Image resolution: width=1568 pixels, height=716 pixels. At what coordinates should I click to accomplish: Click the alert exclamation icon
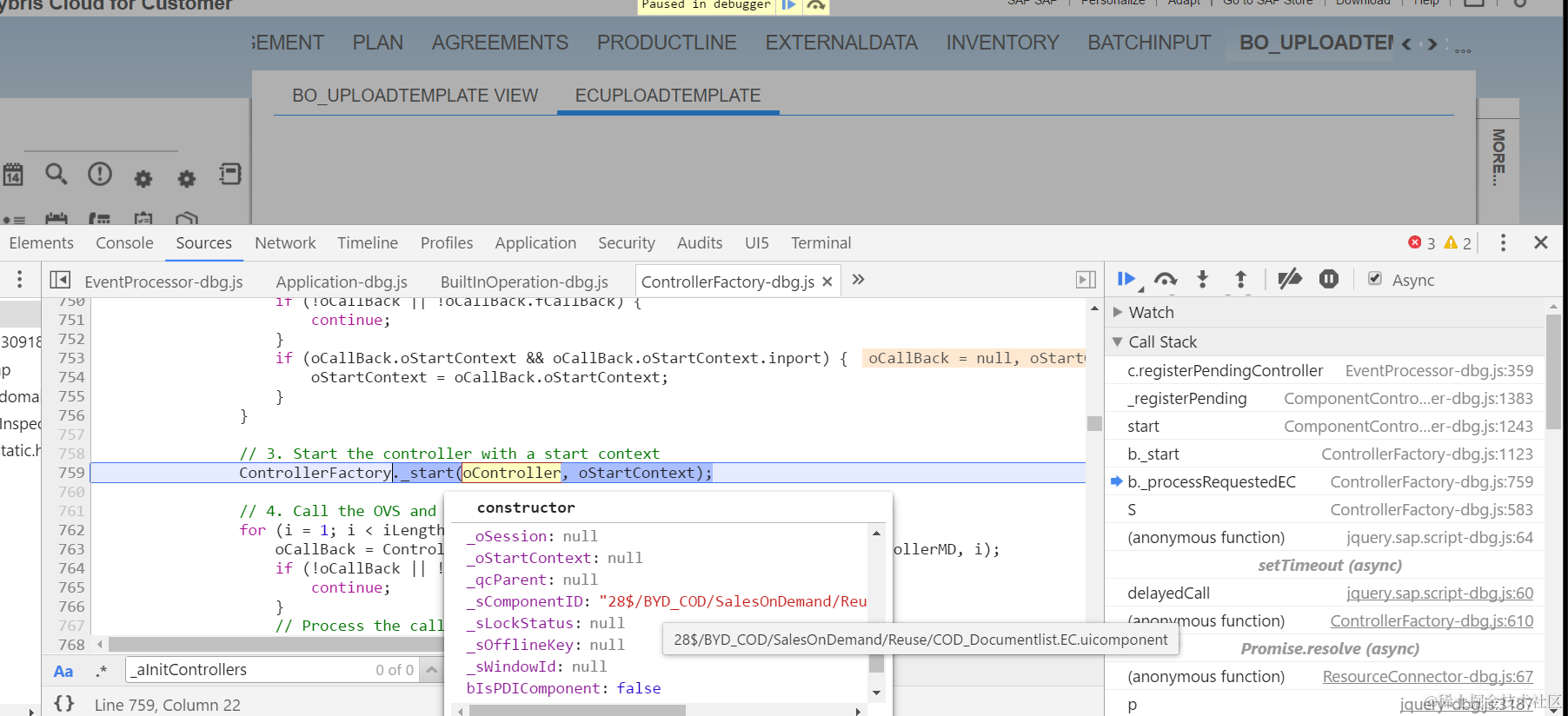click(x=100, y=174)
